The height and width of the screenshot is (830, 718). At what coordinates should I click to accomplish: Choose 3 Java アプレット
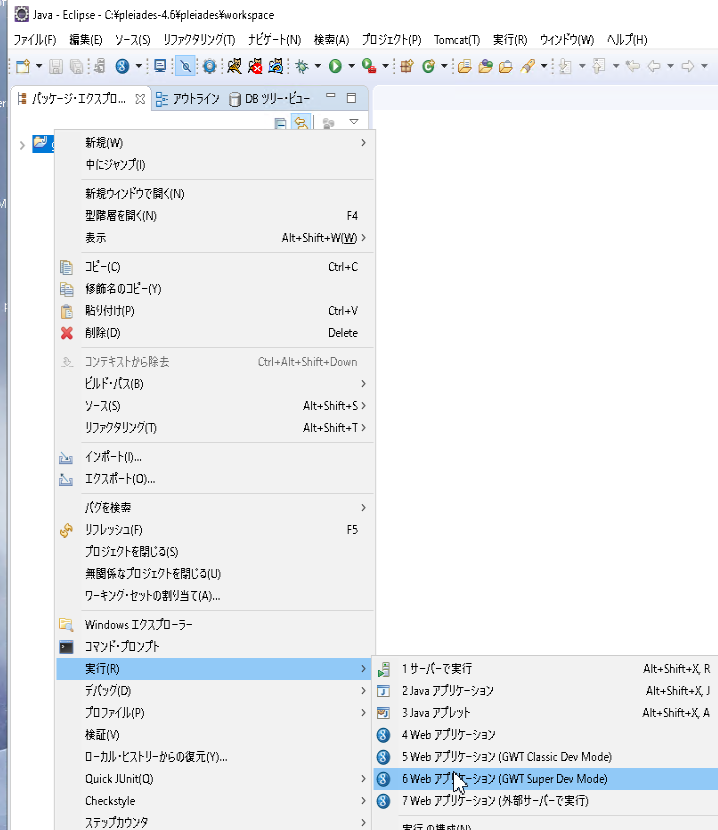(545, 713)
